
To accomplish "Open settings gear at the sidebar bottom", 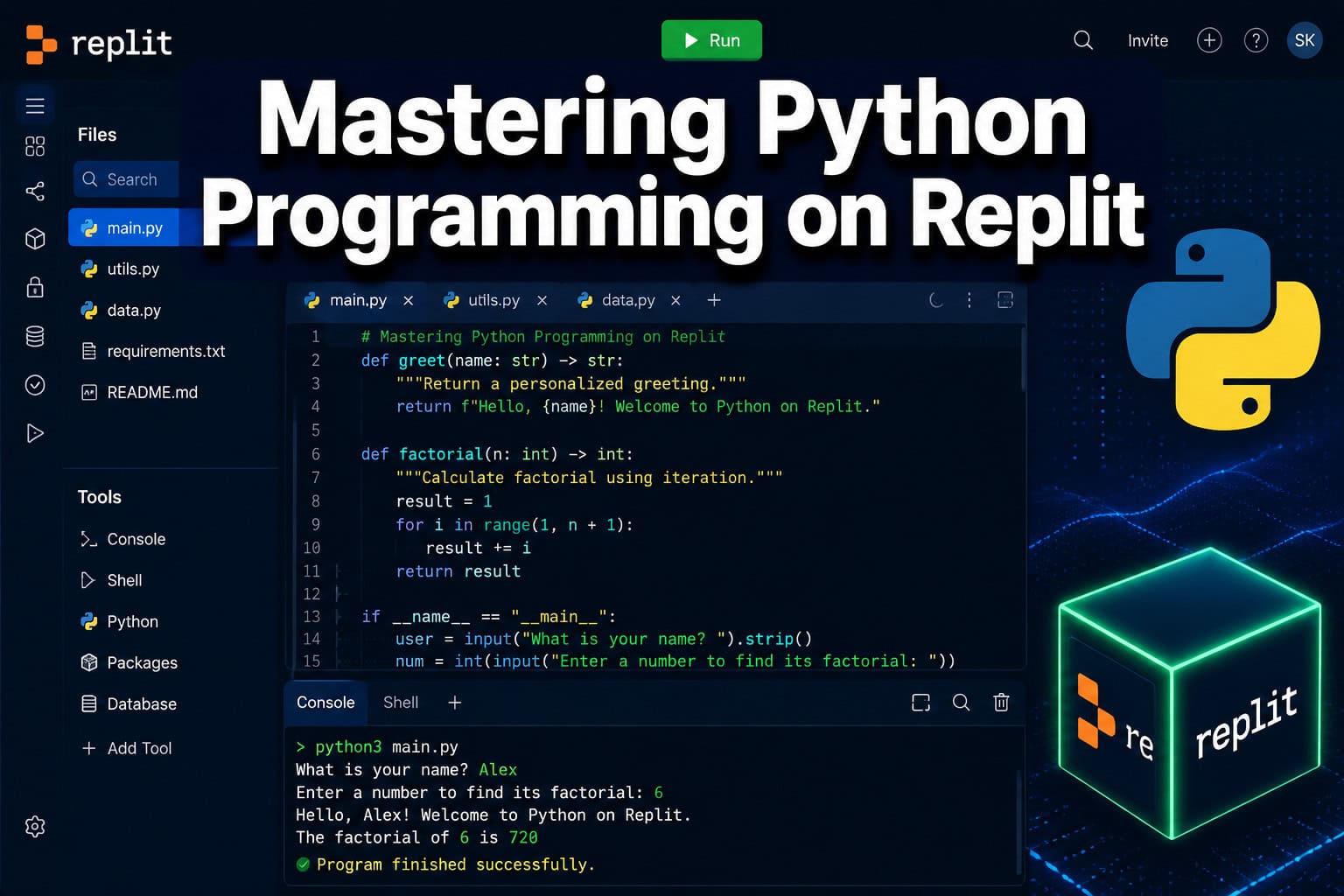I will [x=35, y=826].
